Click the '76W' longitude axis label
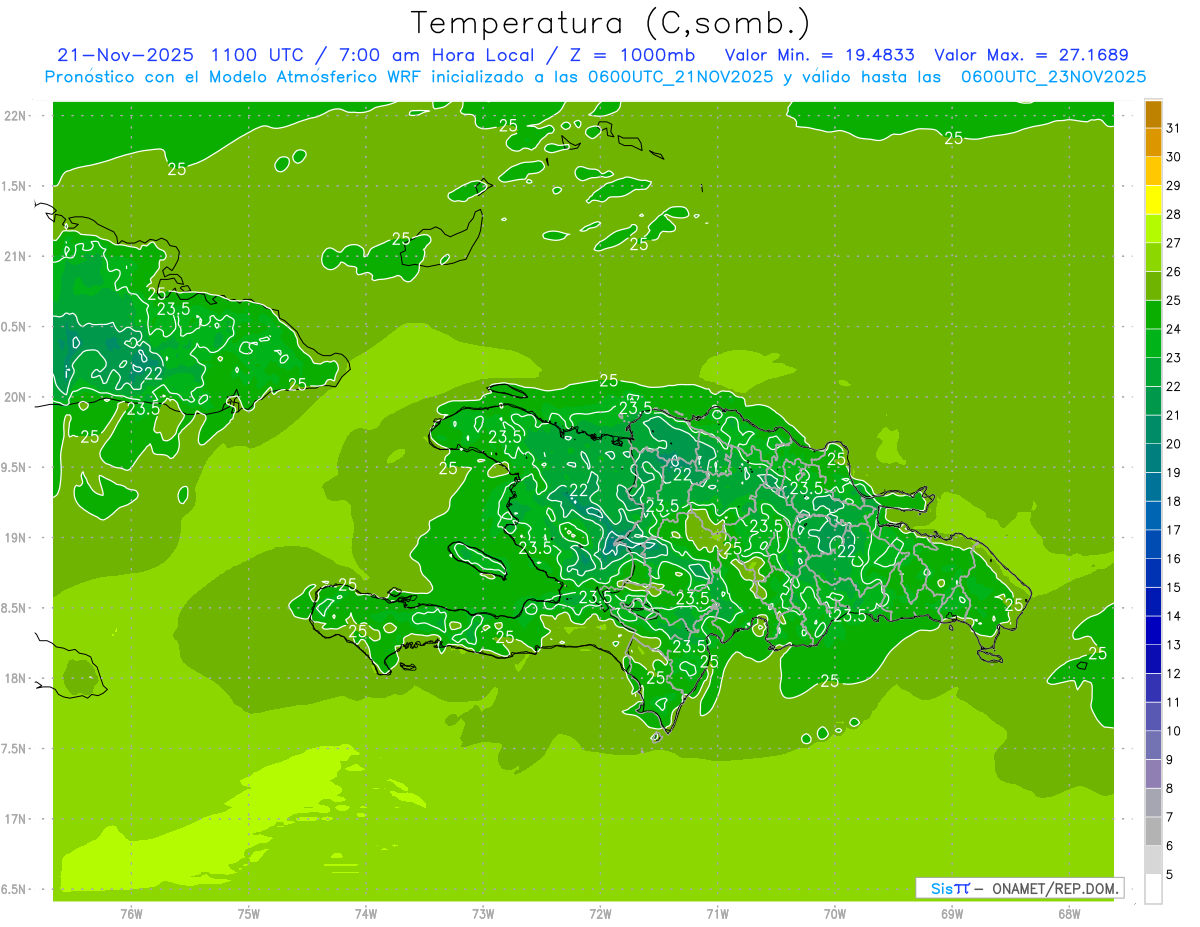The image size is (1200, 927). click(131, 914)
